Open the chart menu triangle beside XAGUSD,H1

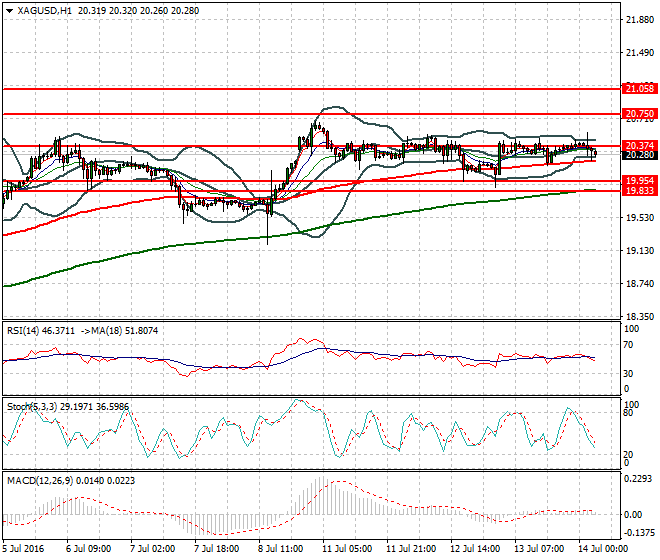(x=10, y=11)
